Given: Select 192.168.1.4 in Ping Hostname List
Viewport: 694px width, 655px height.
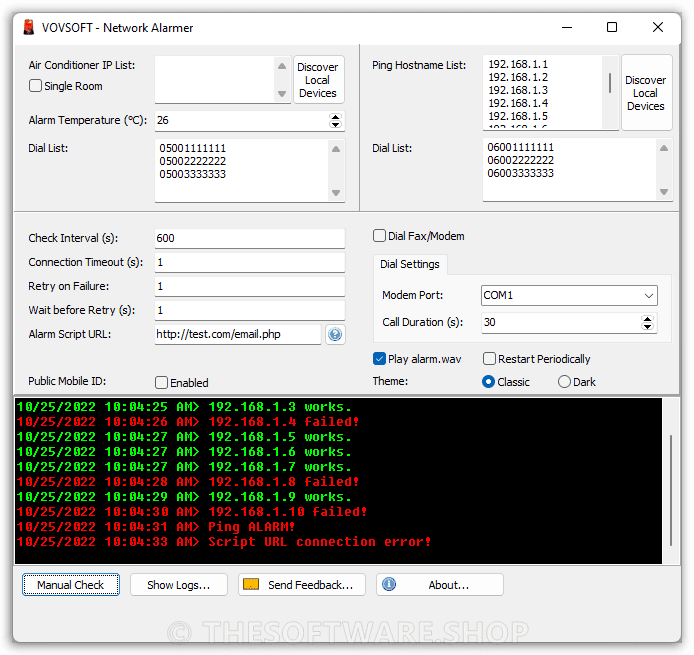Looking at the screenshot, I should (518, 103).
